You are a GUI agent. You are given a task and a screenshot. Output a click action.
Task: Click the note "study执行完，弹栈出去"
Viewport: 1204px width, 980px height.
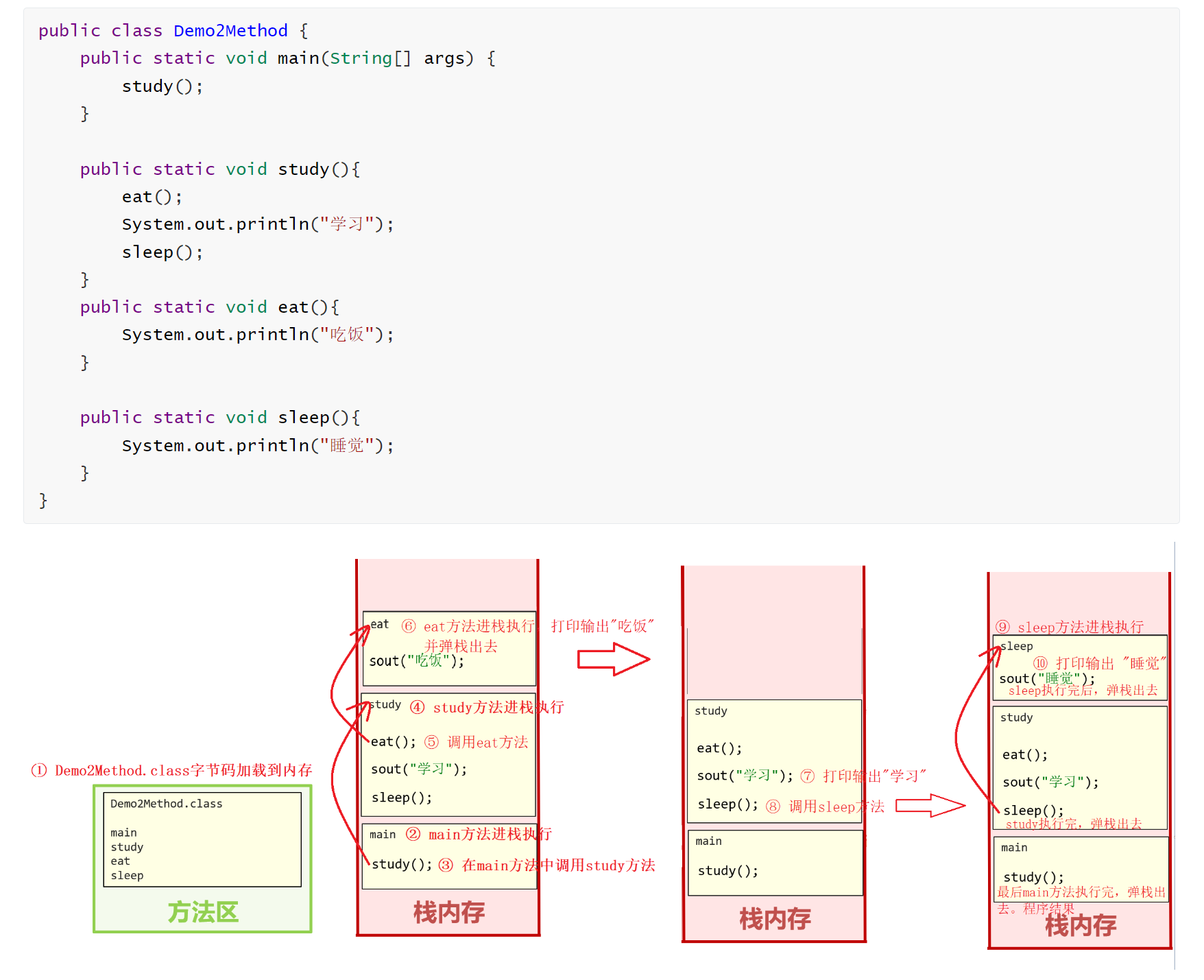point(1074,824)
